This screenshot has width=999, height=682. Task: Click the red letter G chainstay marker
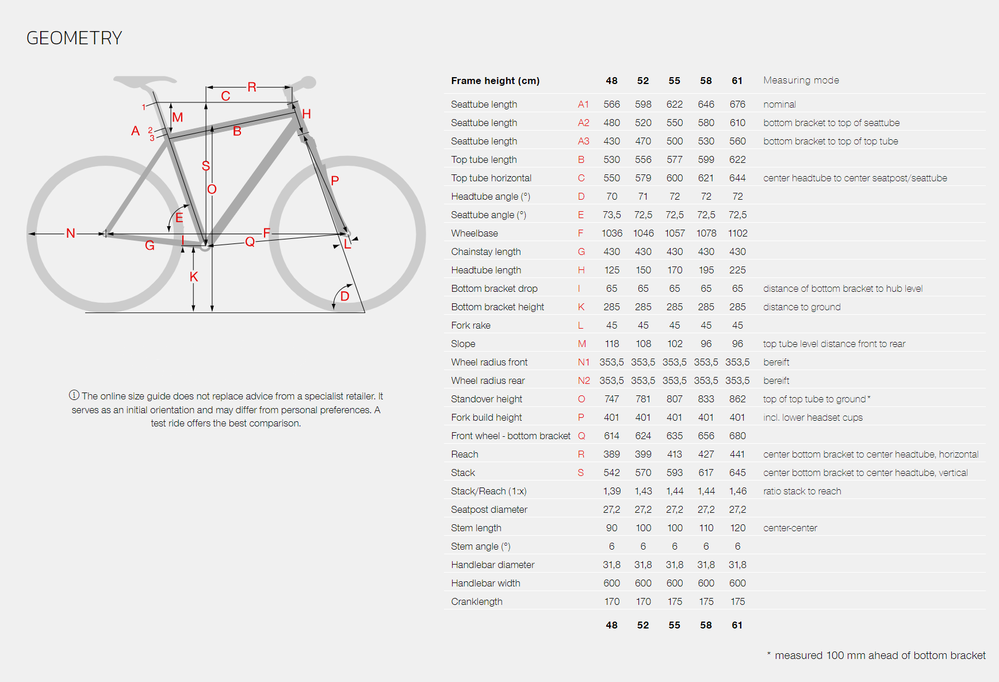tap(149, 245)
